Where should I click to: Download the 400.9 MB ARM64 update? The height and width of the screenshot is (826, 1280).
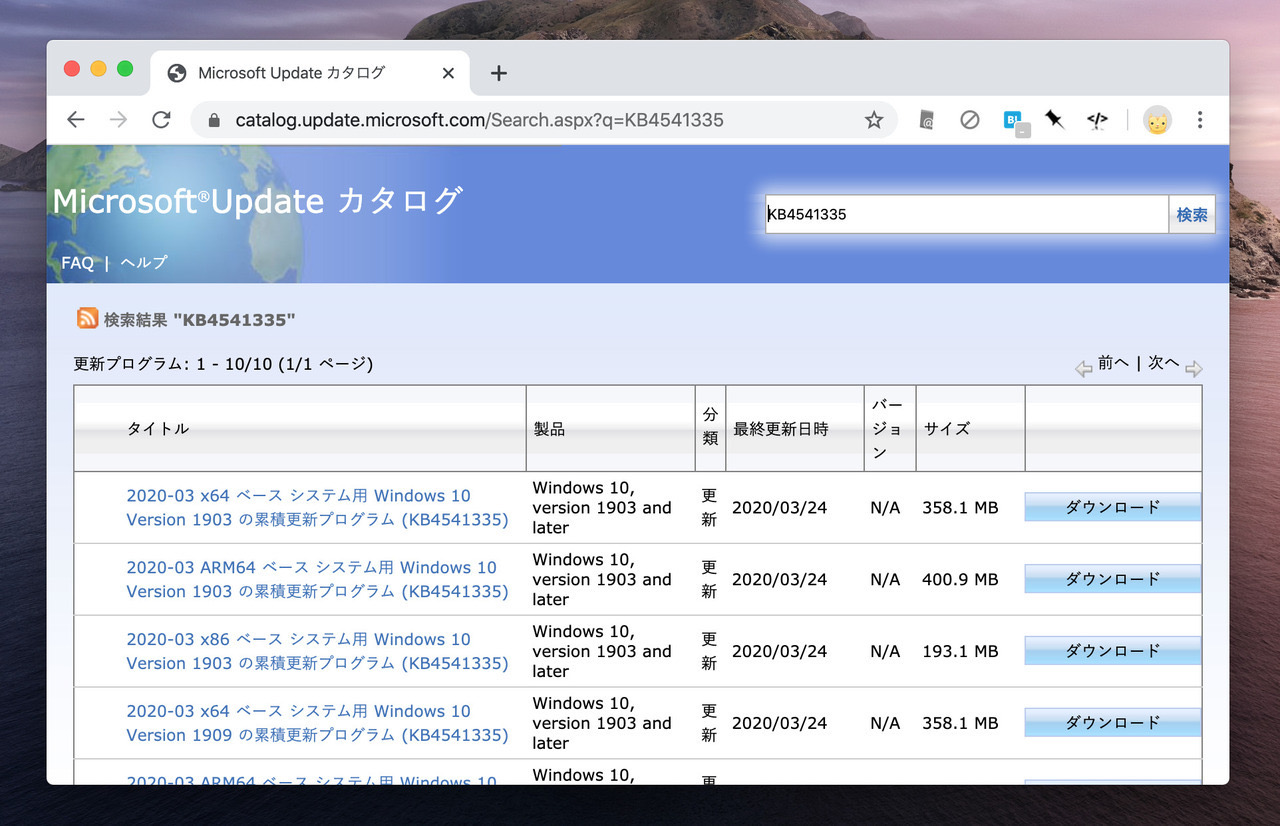pos(1112,579)
